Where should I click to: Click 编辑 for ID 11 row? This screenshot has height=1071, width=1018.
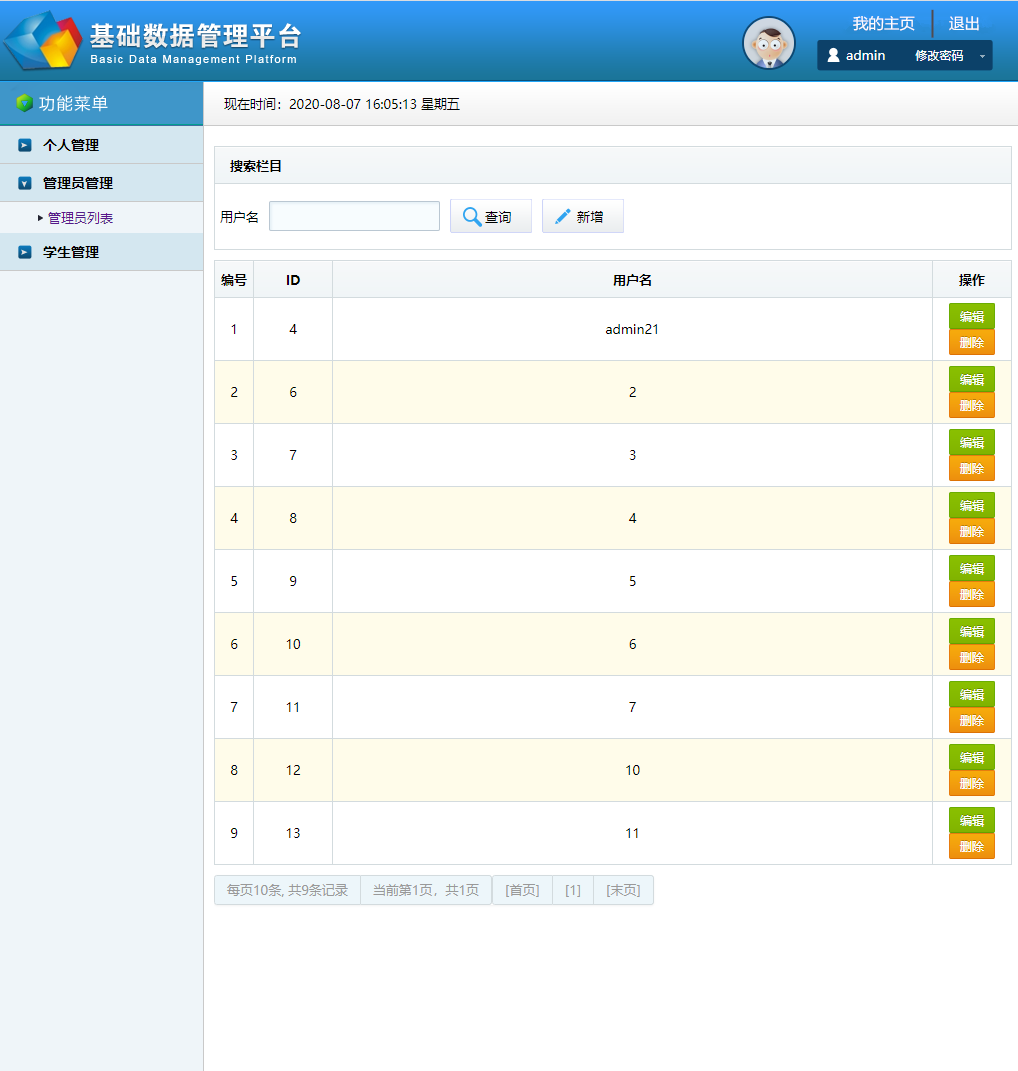(x=972, y=694)
